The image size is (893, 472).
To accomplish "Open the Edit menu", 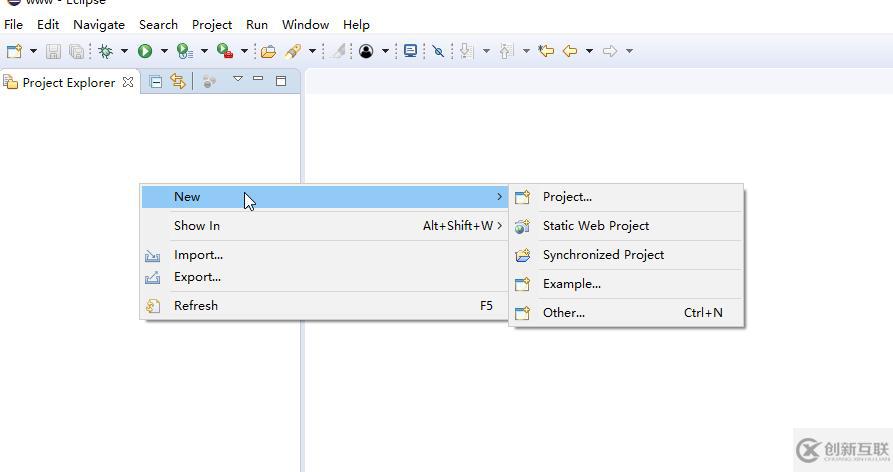I will [x=48, y=25].
